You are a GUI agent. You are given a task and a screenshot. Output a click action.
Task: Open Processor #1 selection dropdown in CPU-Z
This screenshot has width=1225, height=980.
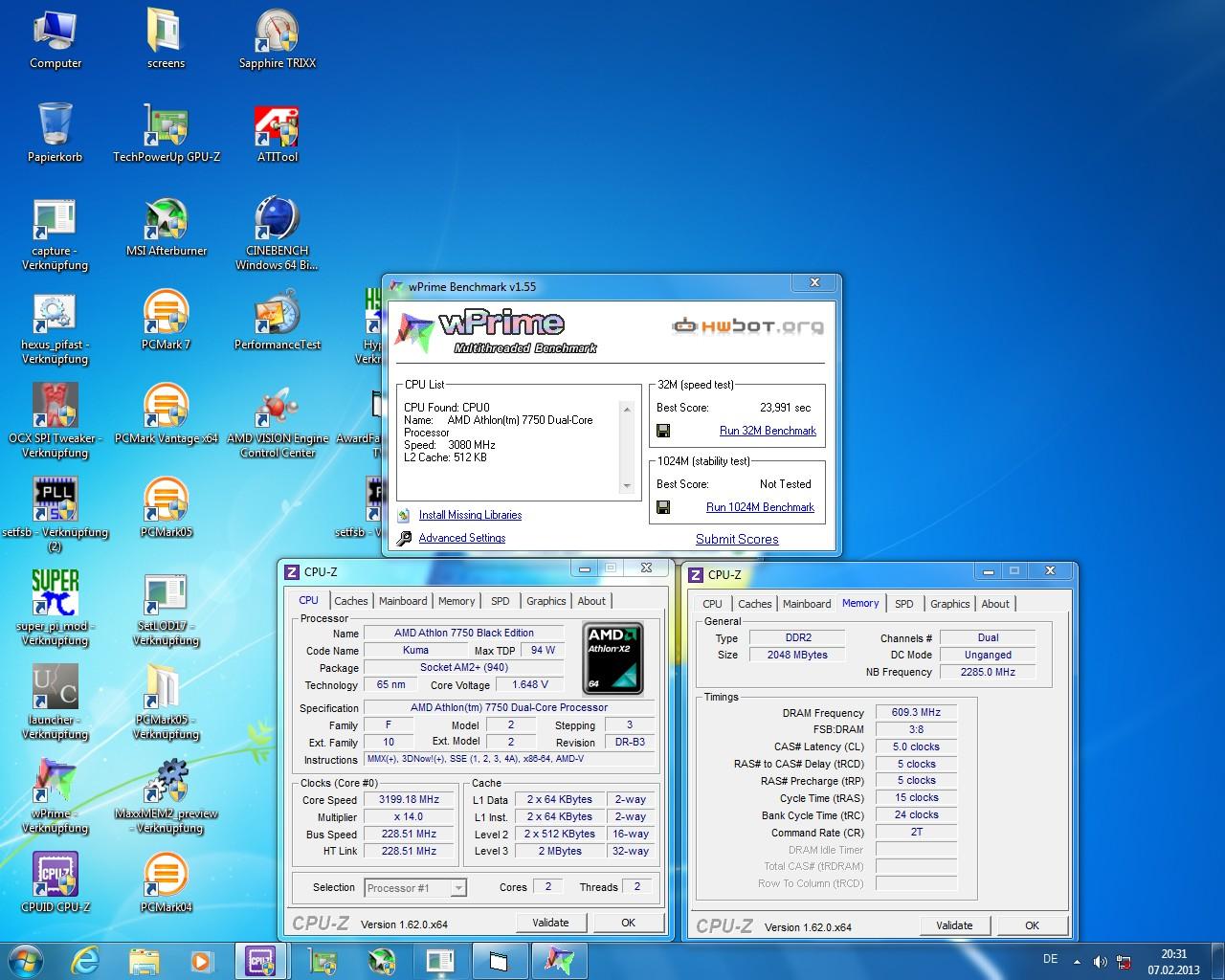(x=415, y=888)
